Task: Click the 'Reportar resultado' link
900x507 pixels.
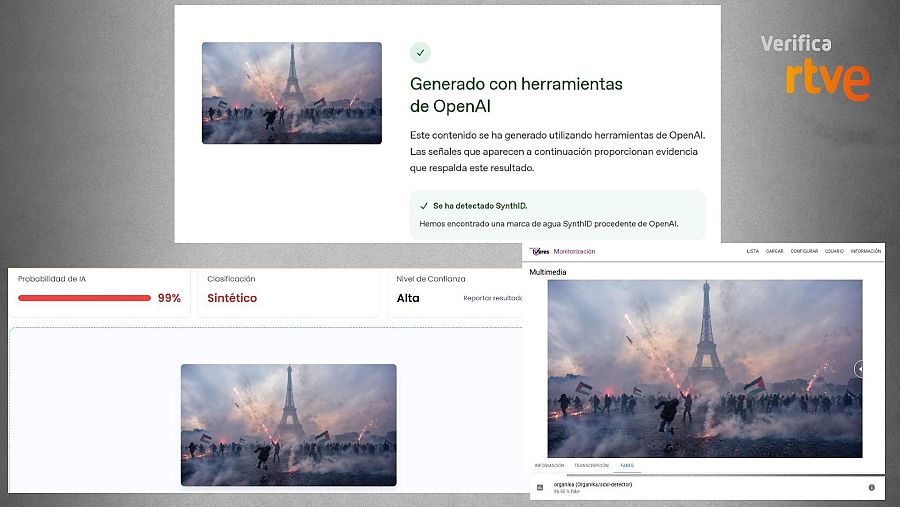Action: coord(492,298)
